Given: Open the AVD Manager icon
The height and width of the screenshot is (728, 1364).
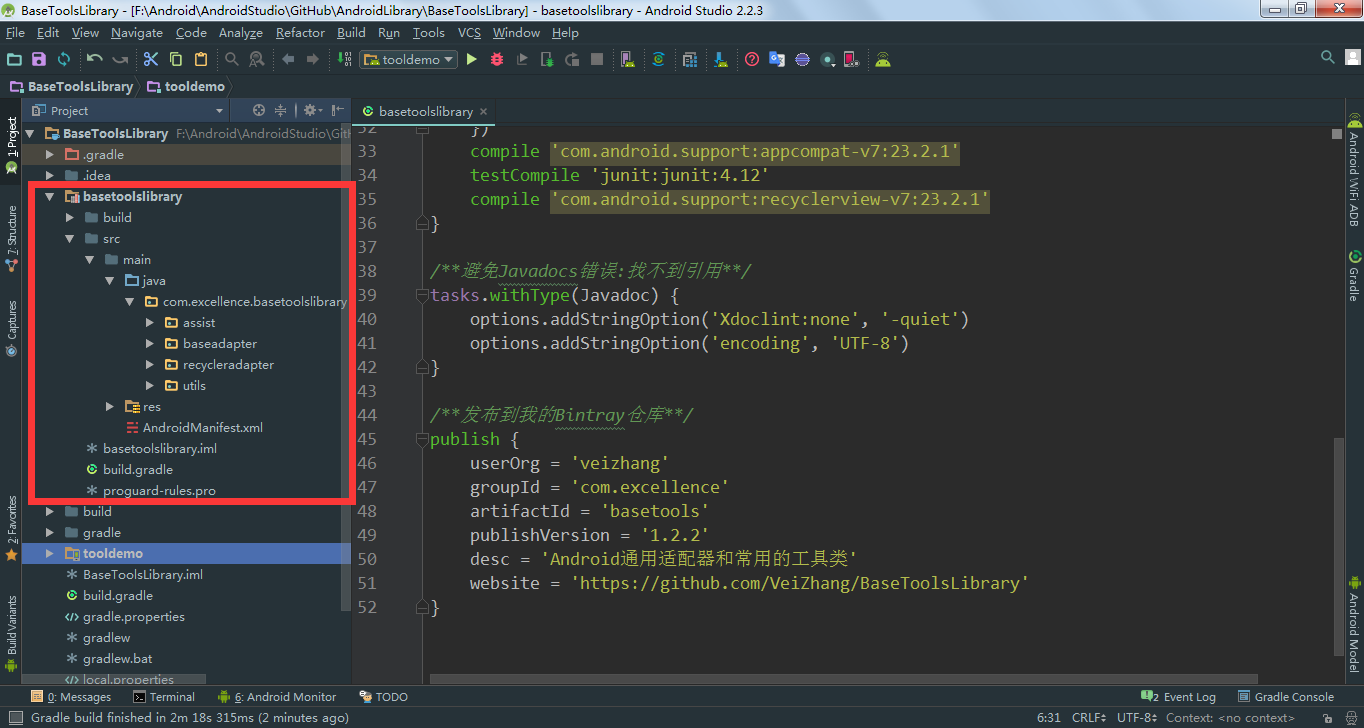Looking at the screenshot, I should [x=628, y=60].
